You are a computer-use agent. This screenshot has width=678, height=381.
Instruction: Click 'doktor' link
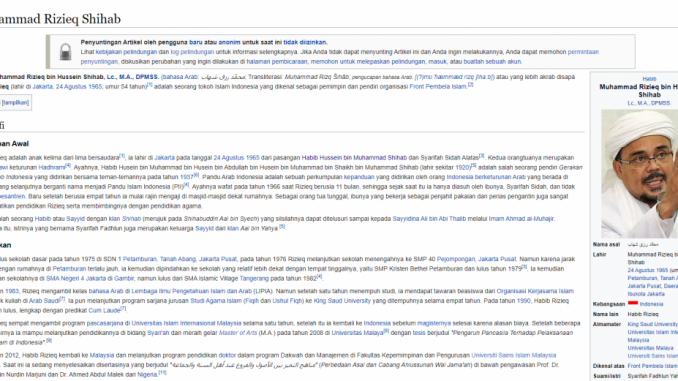click(x=227, y=355)
